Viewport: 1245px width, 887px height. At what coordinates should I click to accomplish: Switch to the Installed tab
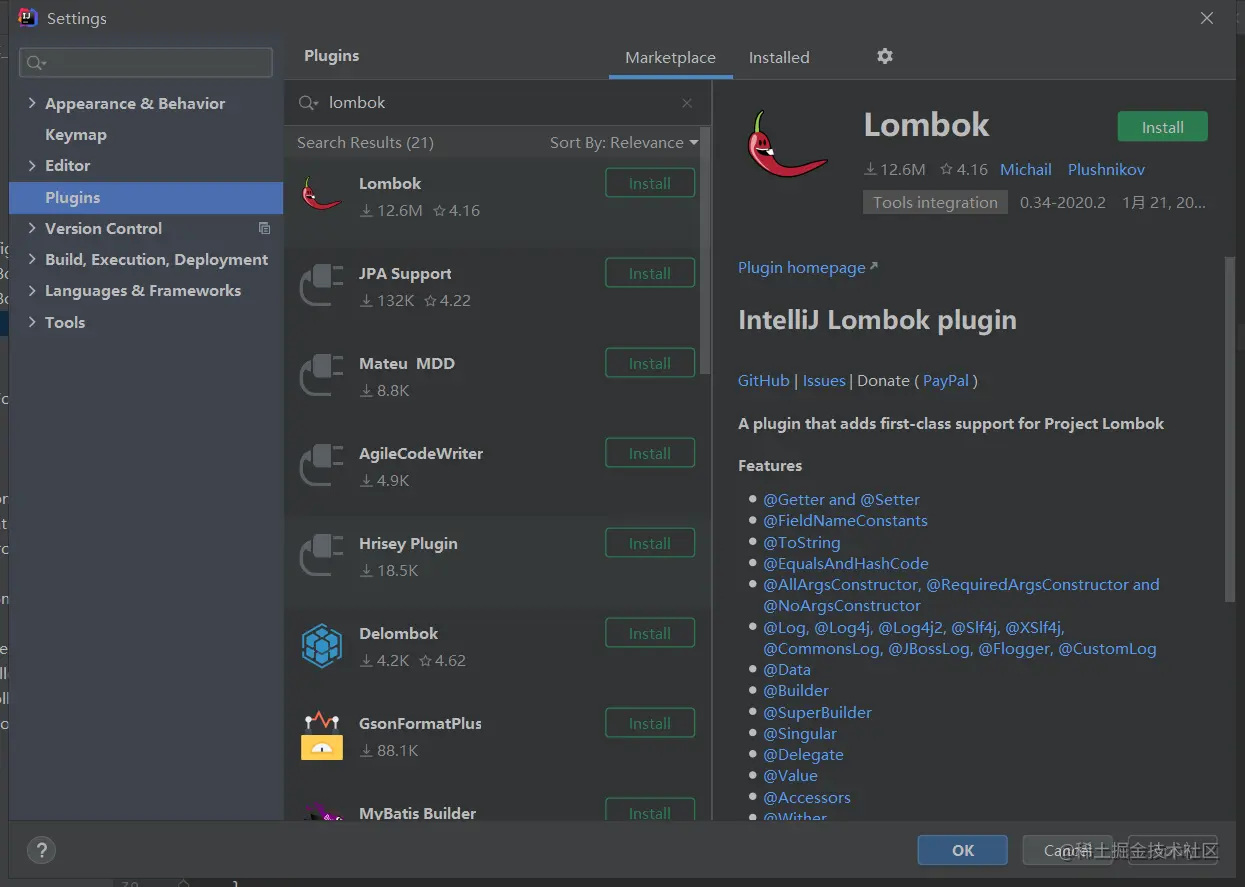tap(779, 58)
